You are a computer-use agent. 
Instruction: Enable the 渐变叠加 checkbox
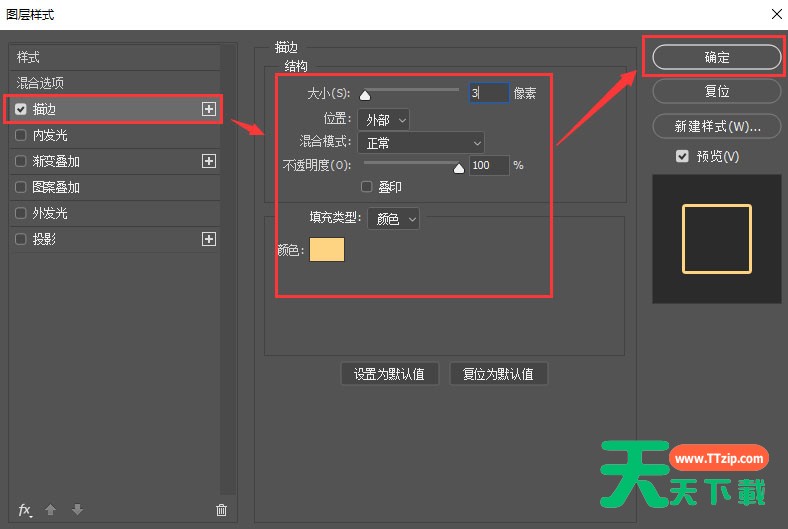point(21,161)
